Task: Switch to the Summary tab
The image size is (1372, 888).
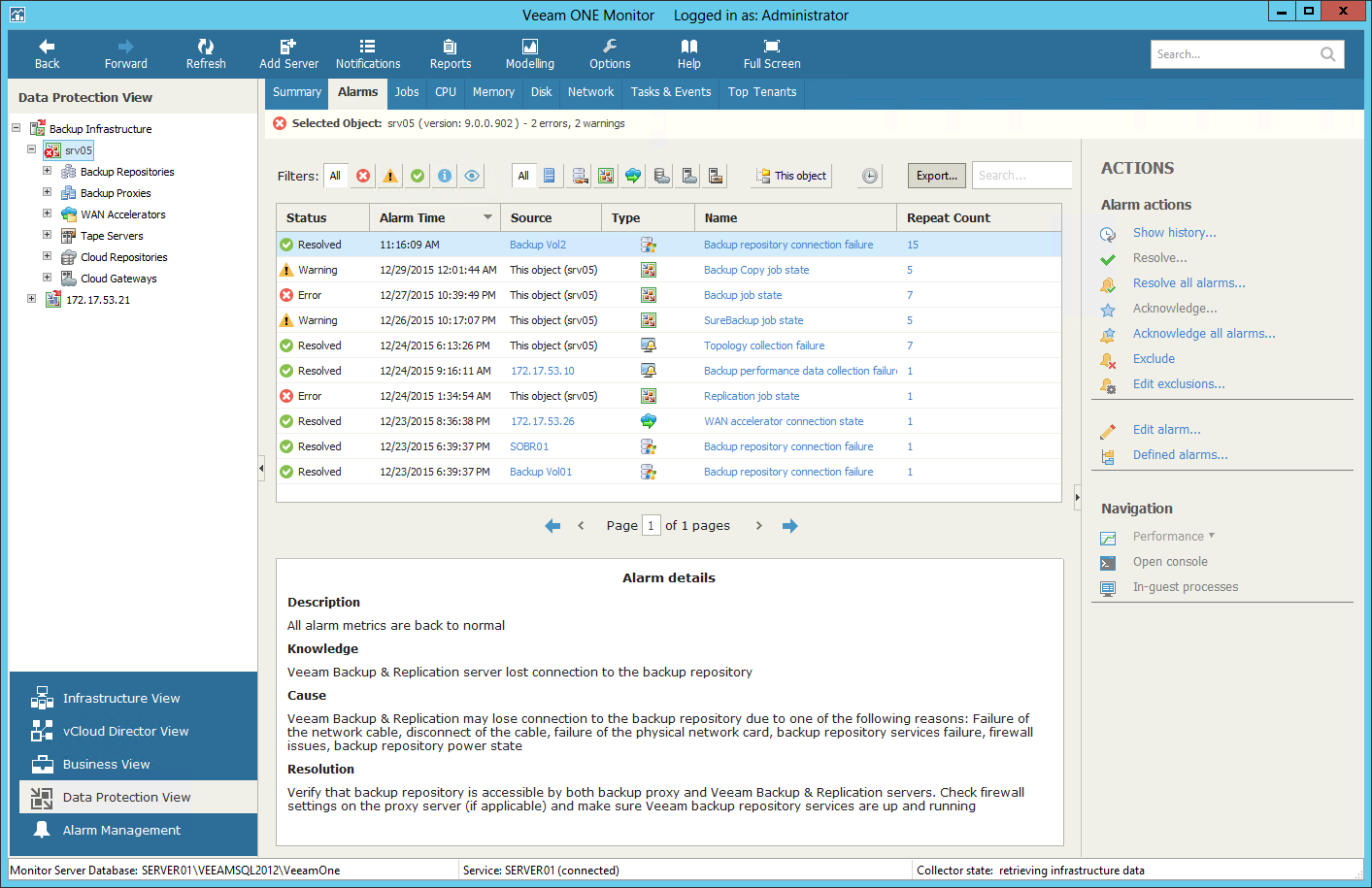Action: point(297,92)
